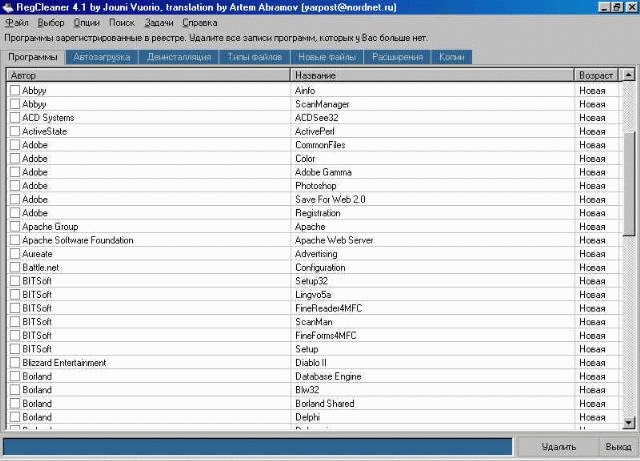Switch to the Типы файлов tab
Viewport: 640px width, 461px height.
click(x=254, y=57)
